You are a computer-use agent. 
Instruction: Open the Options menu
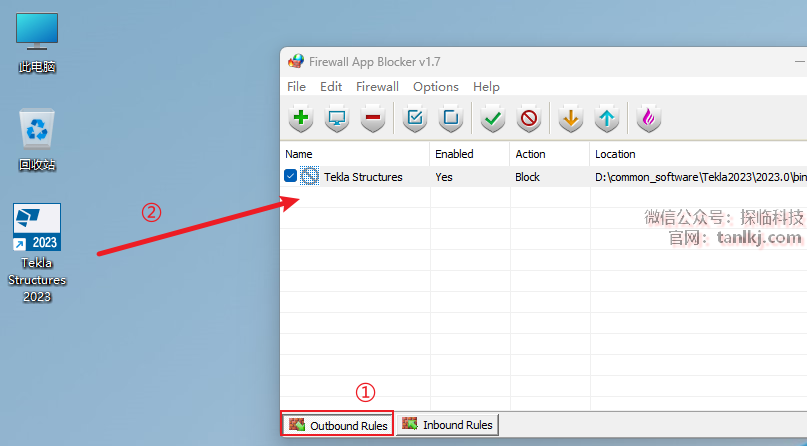[x=436, y=87]
